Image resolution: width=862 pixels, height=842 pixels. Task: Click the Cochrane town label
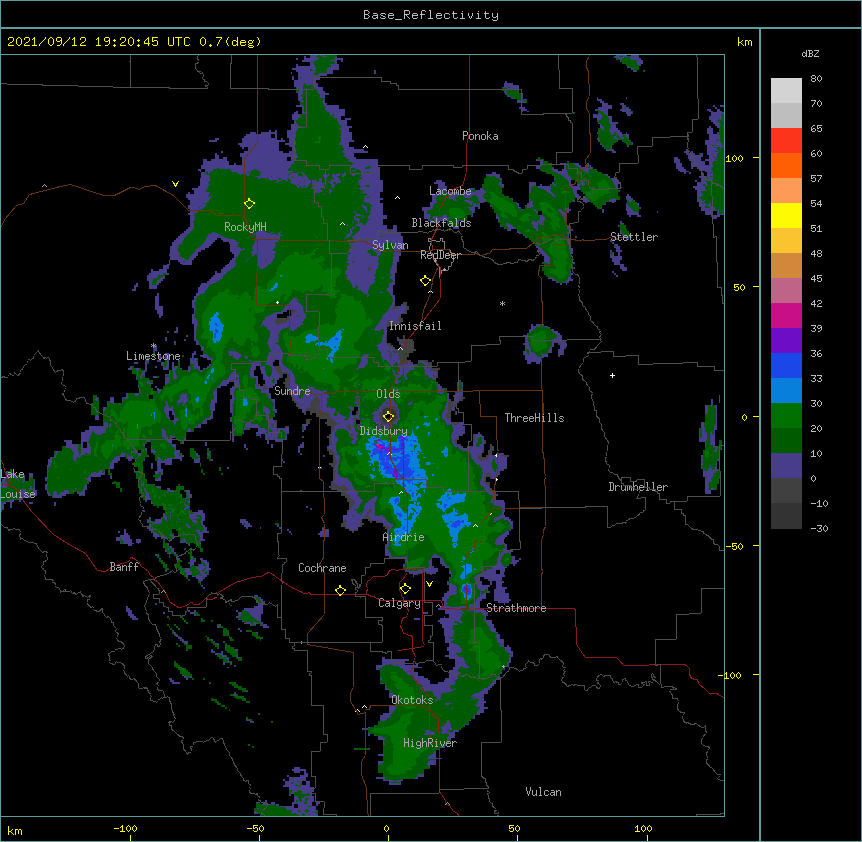(322, 568)
